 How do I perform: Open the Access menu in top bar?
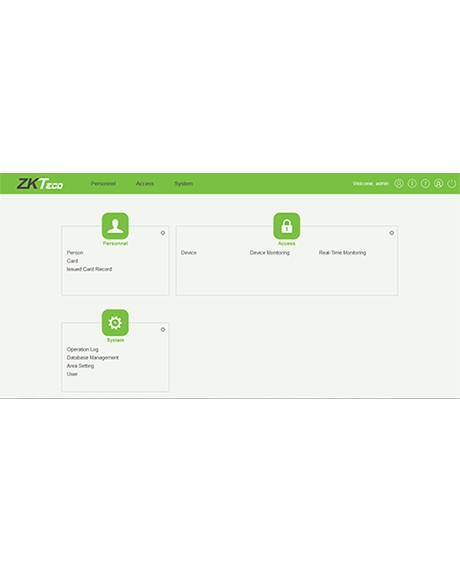145,184
